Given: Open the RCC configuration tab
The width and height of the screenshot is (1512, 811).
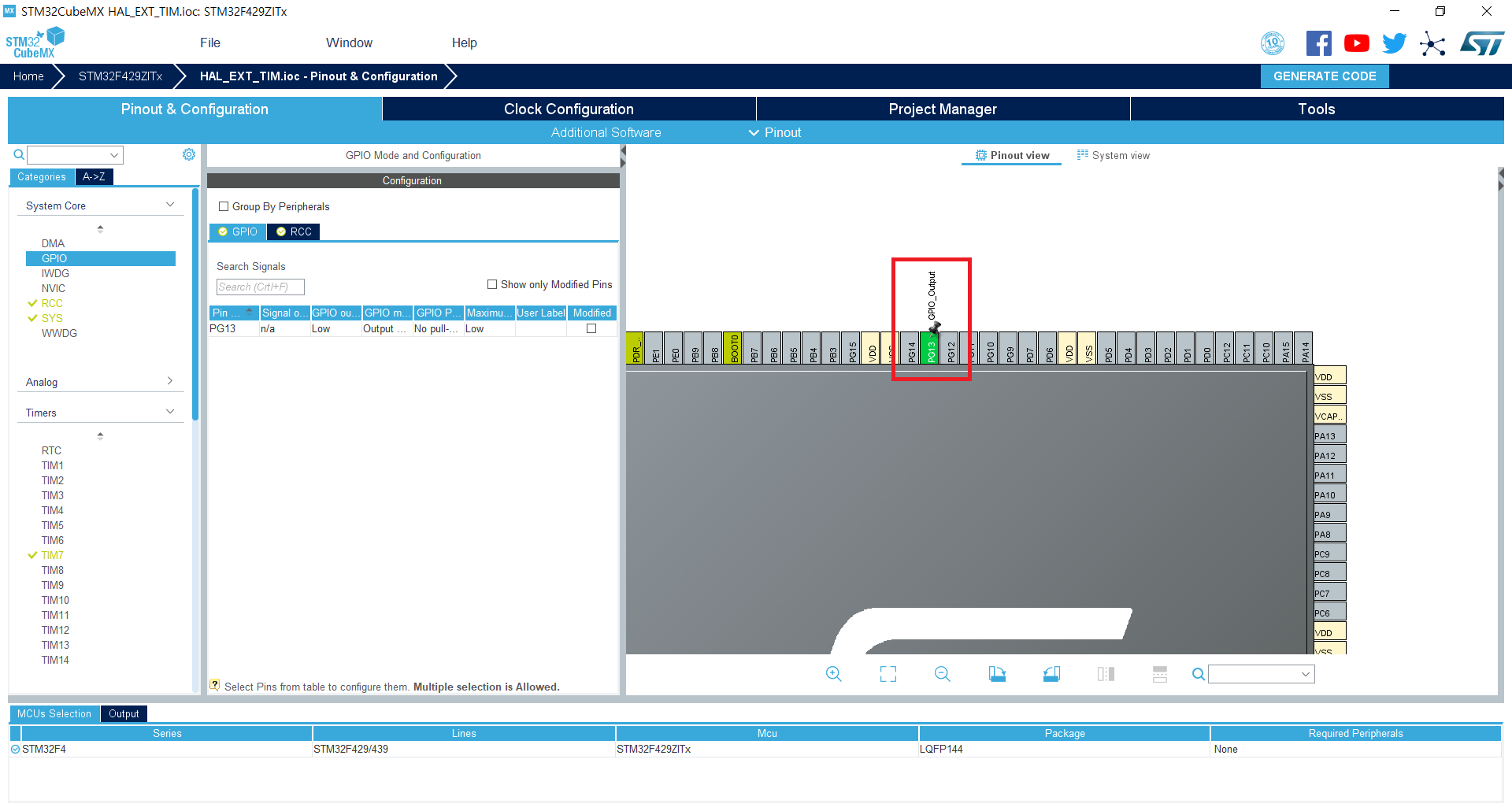Looking at the screenshot, I should (294, 231).
